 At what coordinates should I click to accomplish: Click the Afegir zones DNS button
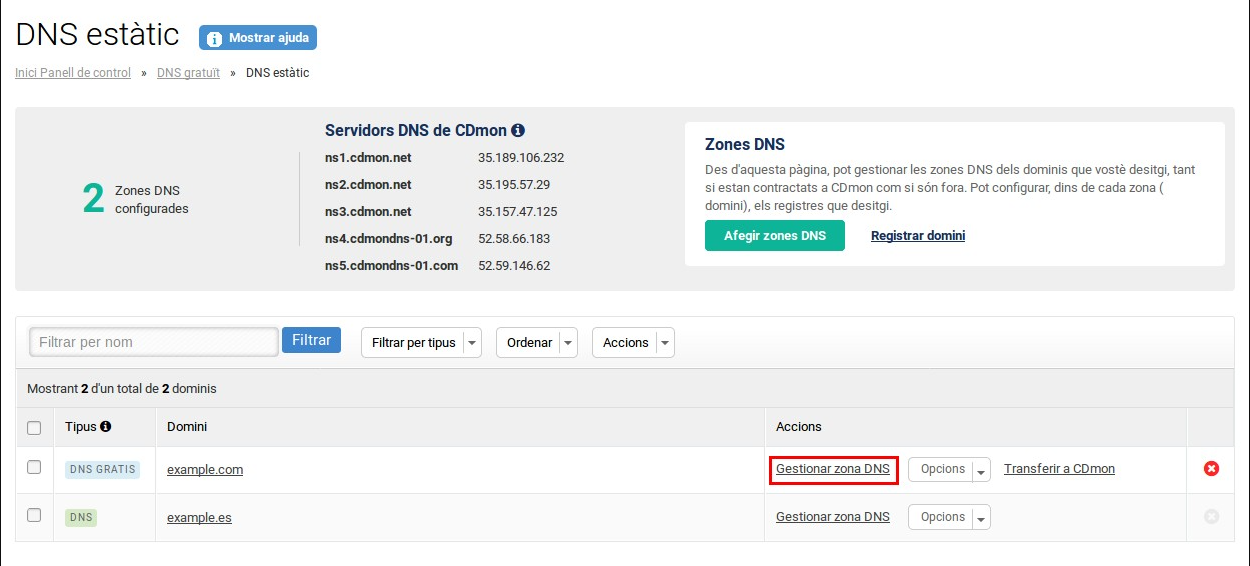point(775,236)
